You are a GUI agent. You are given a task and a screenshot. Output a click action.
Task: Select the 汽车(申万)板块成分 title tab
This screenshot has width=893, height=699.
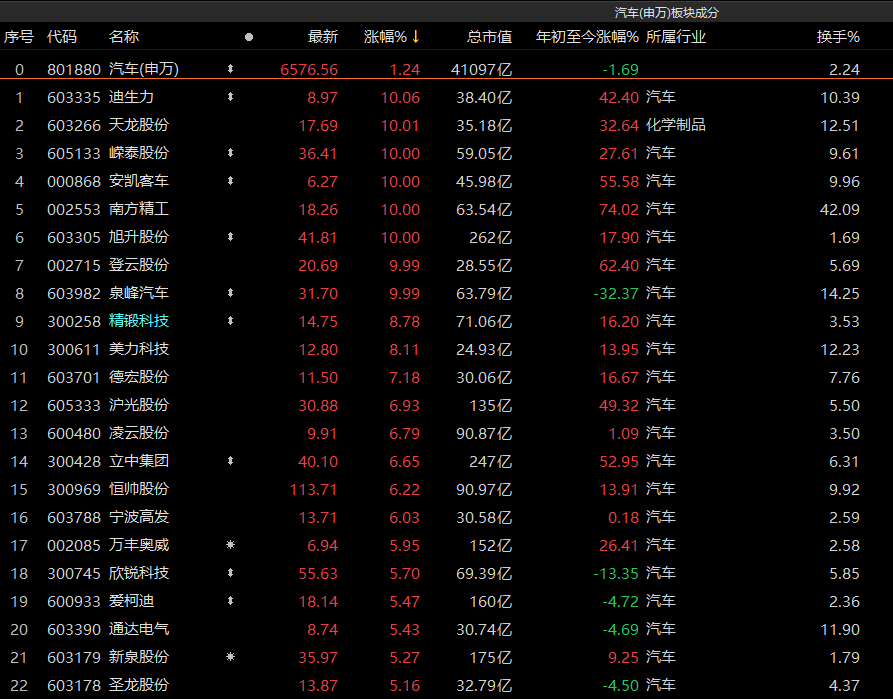click(667, 13)
